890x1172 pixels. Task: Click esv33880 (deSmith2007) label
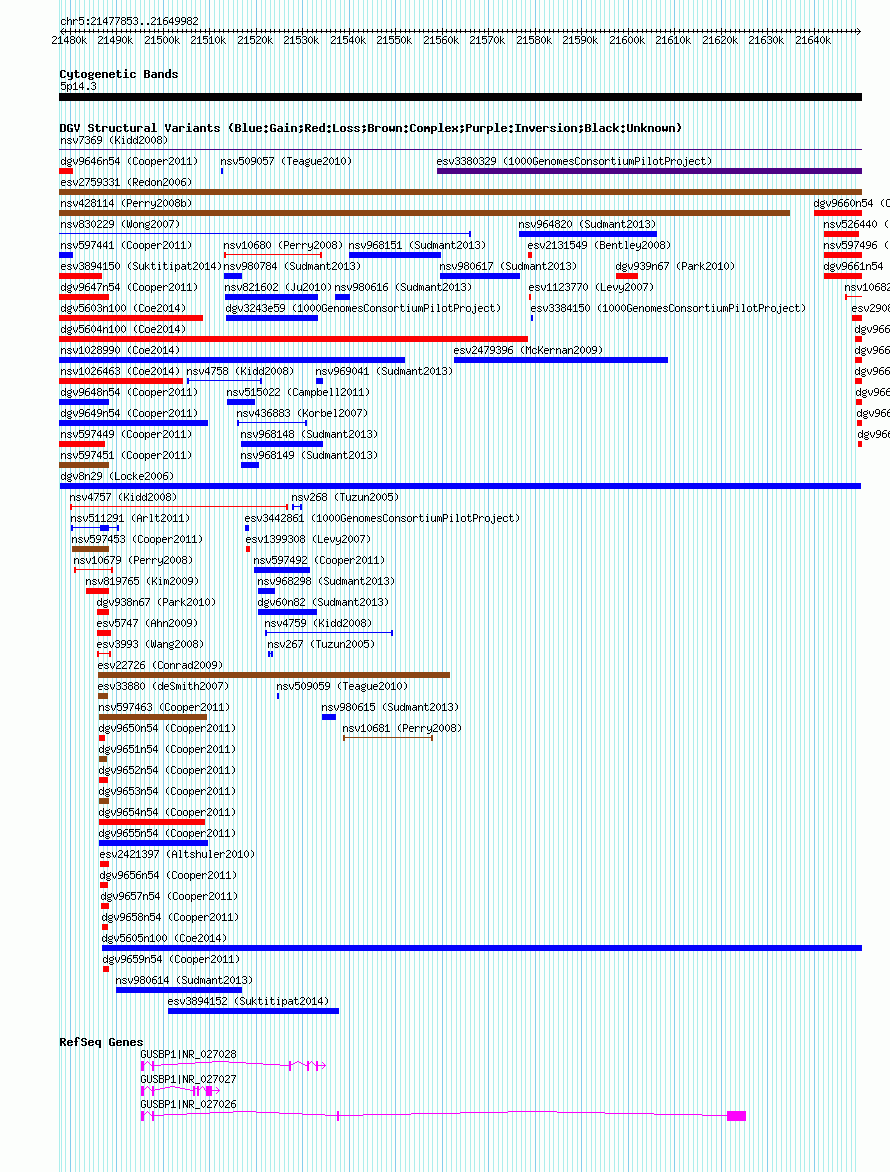click(163, 686)
